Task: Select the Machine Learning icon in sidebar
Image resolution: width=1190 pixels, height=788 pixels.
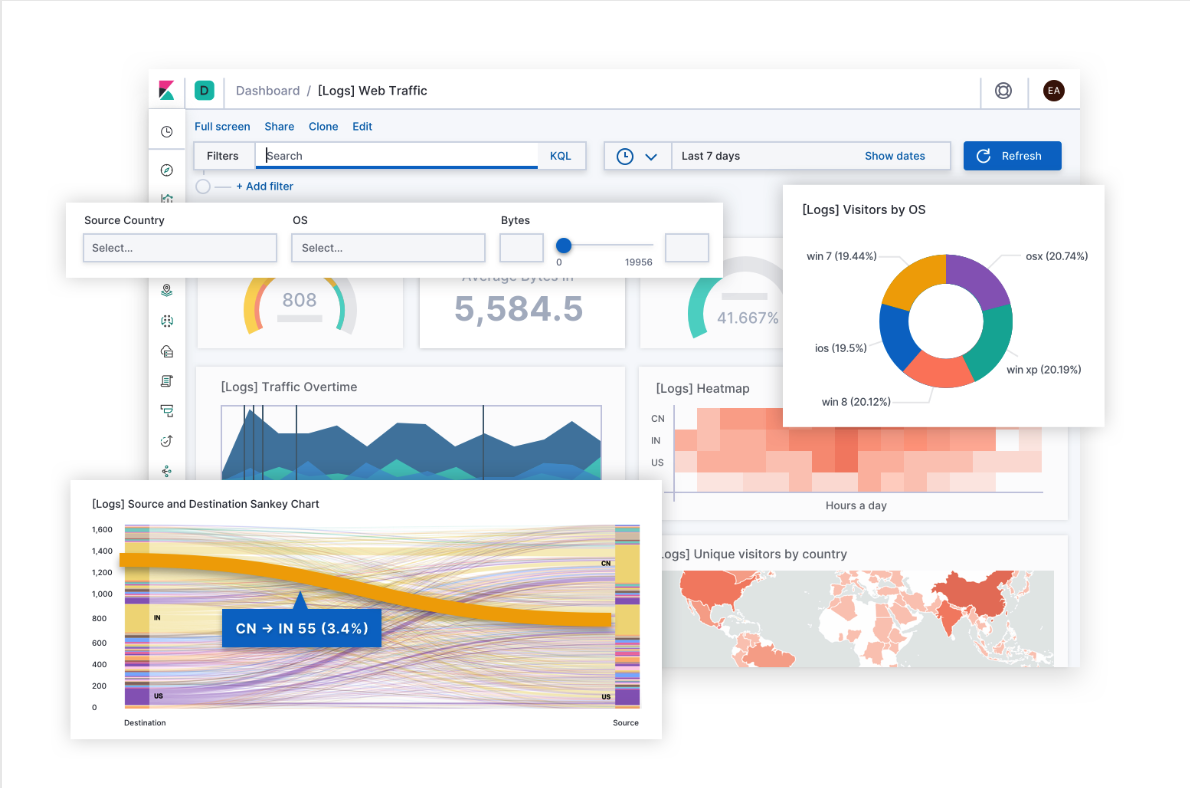Action: [166, 322]
